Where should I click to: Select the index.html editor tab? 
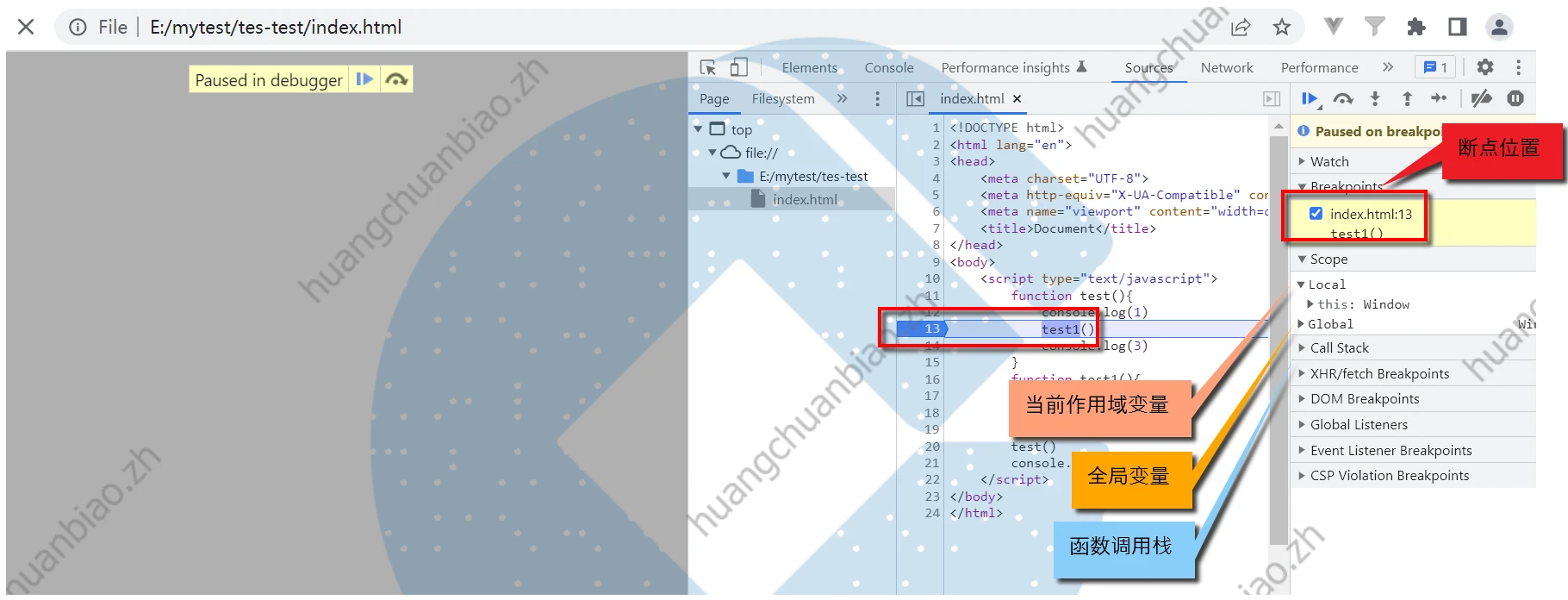pos(972,99)
